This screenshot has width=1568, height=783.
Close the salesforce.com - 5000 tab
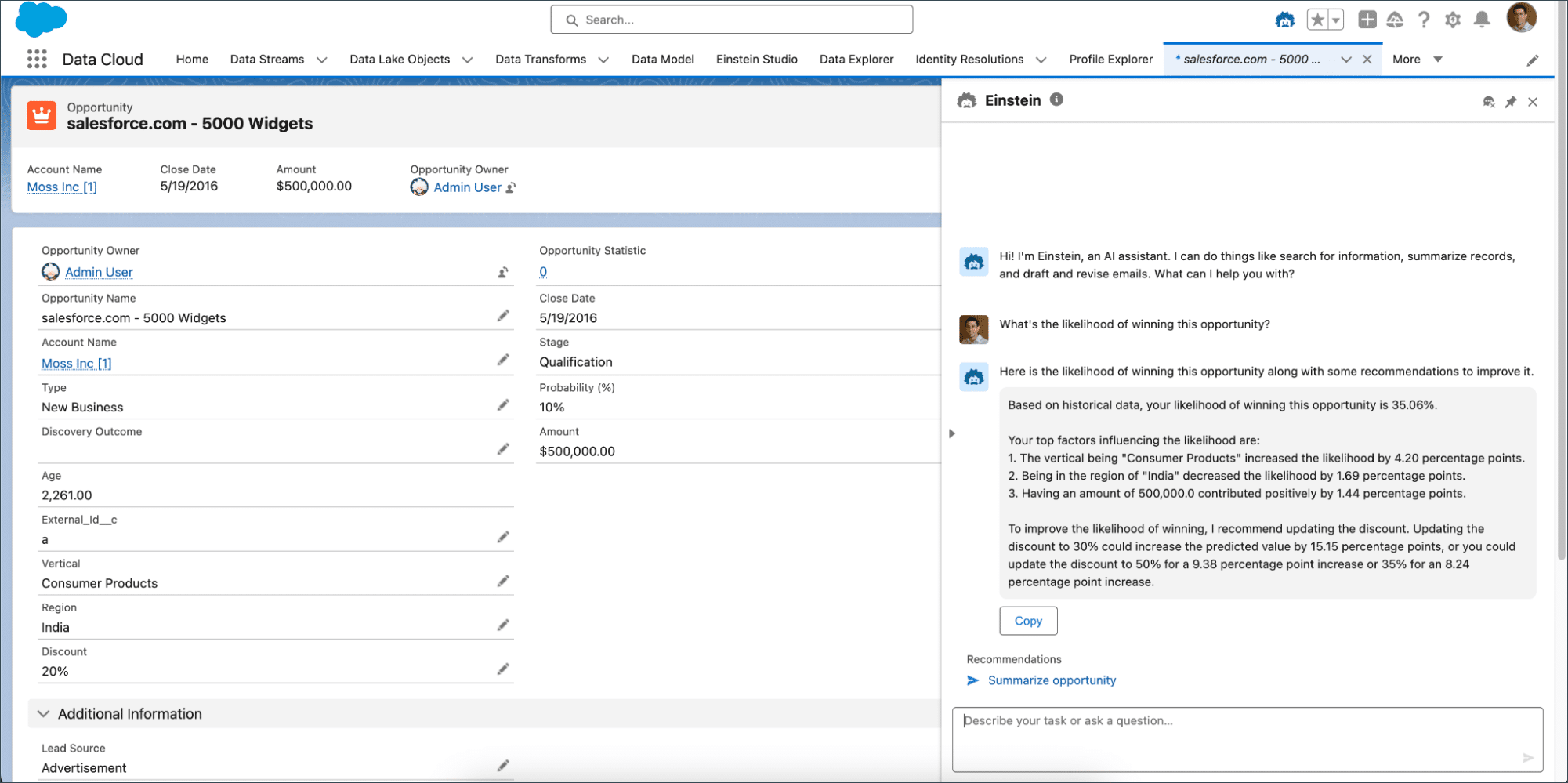1367,60
